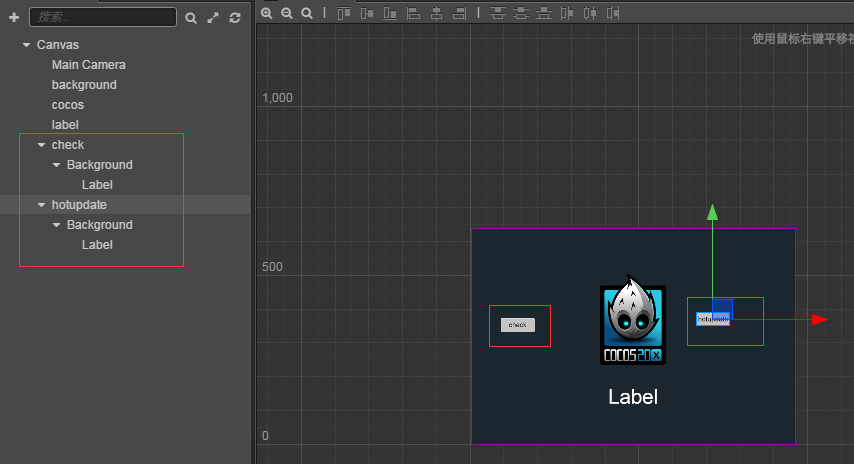Align selected nodes to right edge
This screenshot has height=464, width=854.
(460, 13)
